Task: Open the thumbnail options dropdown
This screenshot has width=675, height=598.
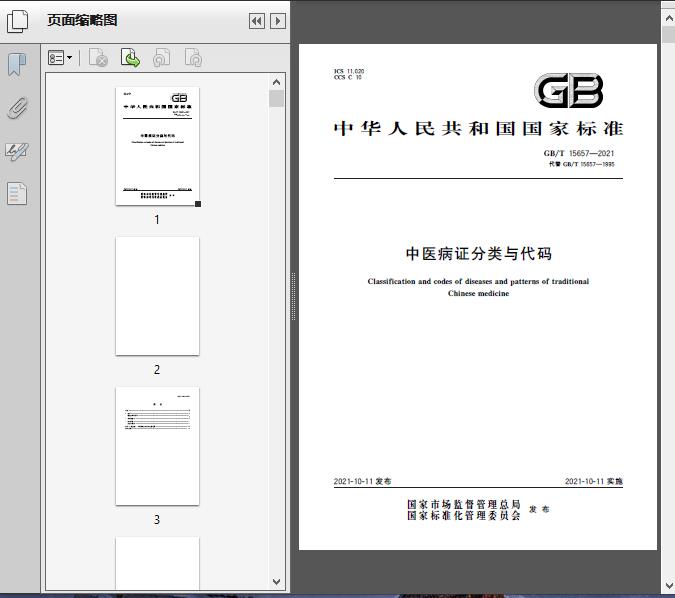Action: tap(60, 58)
